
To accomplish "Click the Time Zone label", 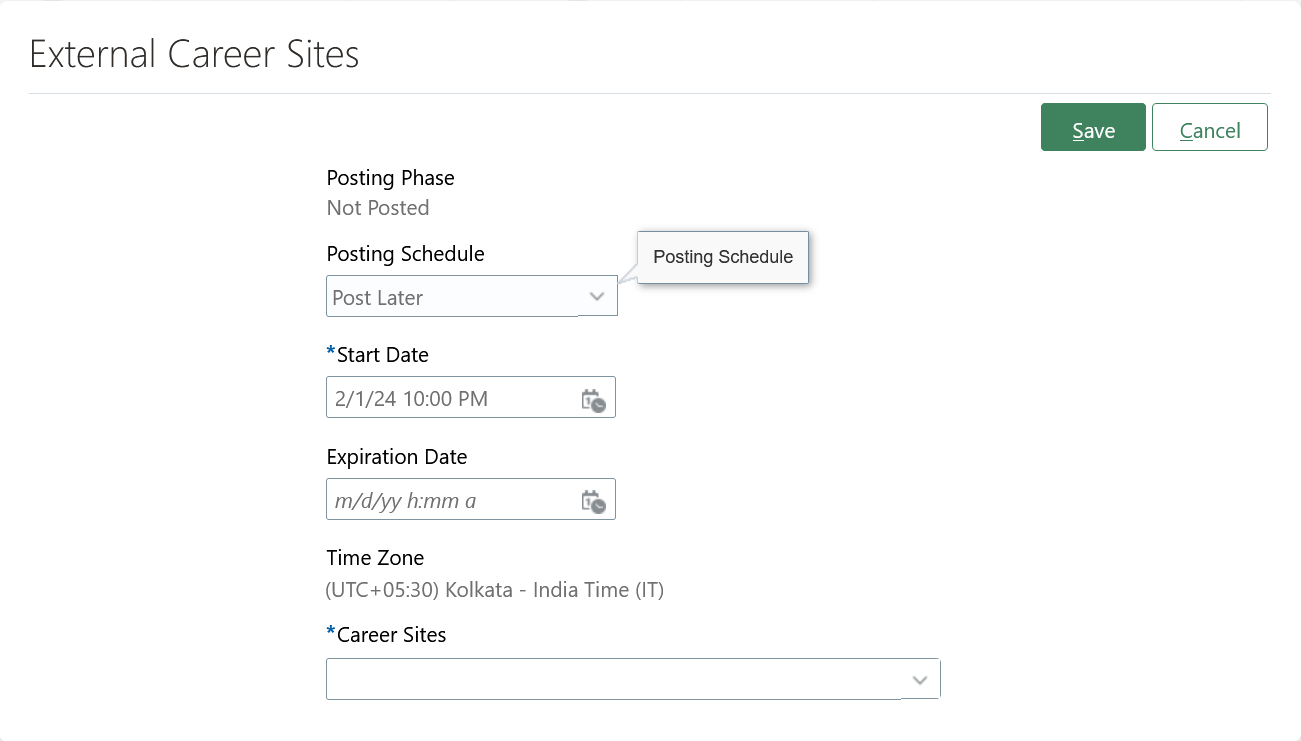I will coord(376,558).
